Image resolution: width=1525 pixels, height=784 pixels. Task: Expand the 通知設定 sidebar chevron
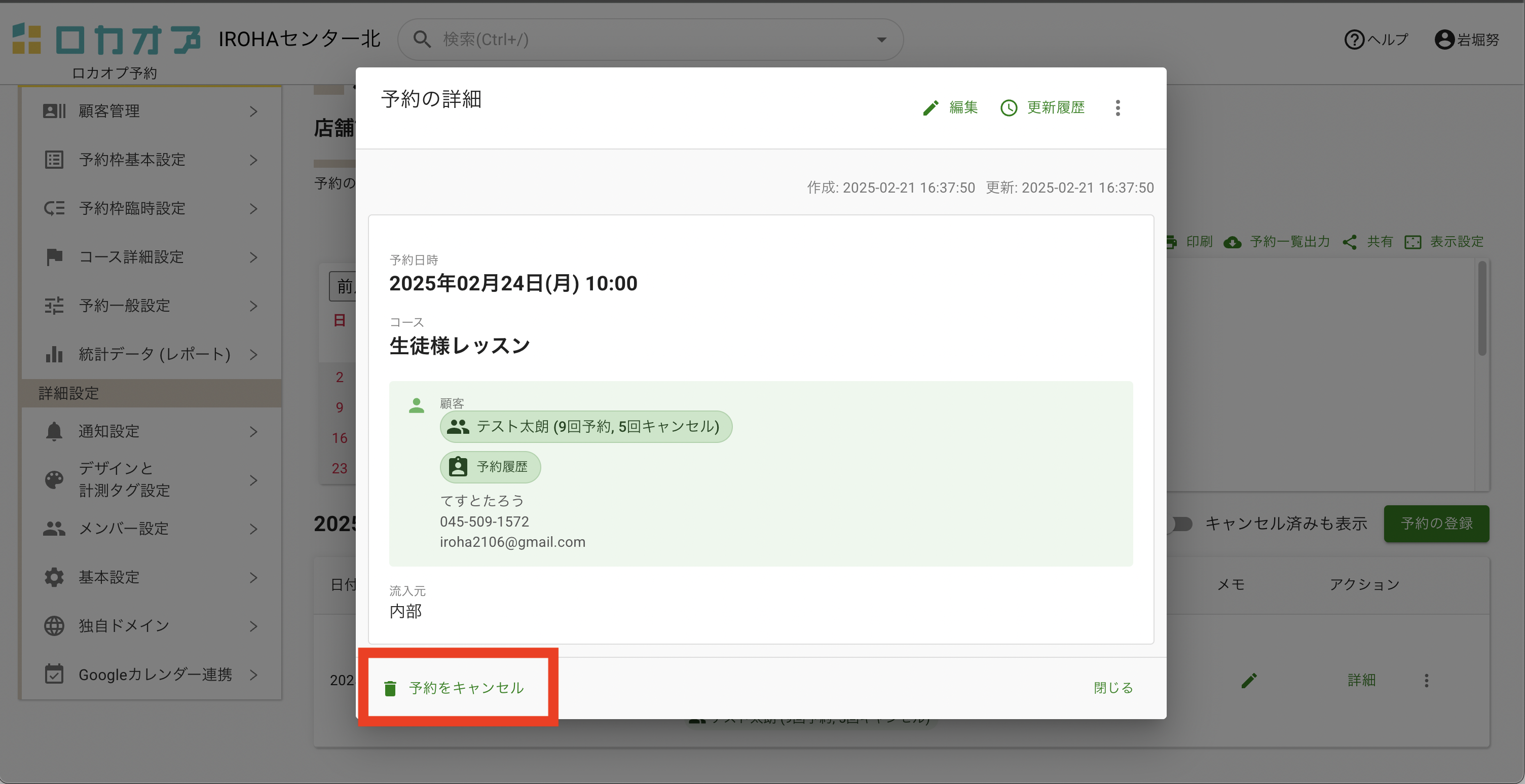[253, 432]
